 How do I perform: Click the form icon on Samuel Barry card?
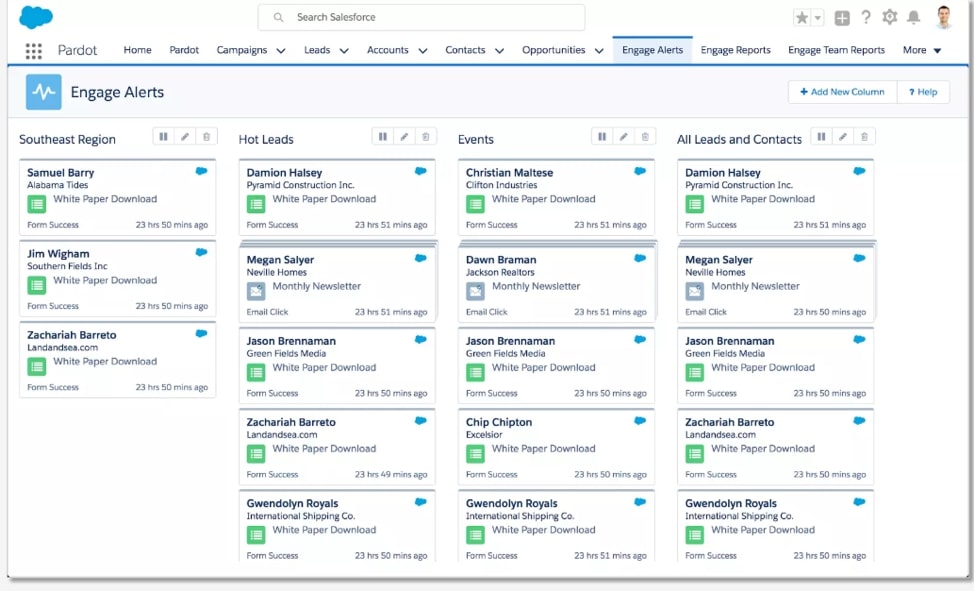(x=37, y=204)
